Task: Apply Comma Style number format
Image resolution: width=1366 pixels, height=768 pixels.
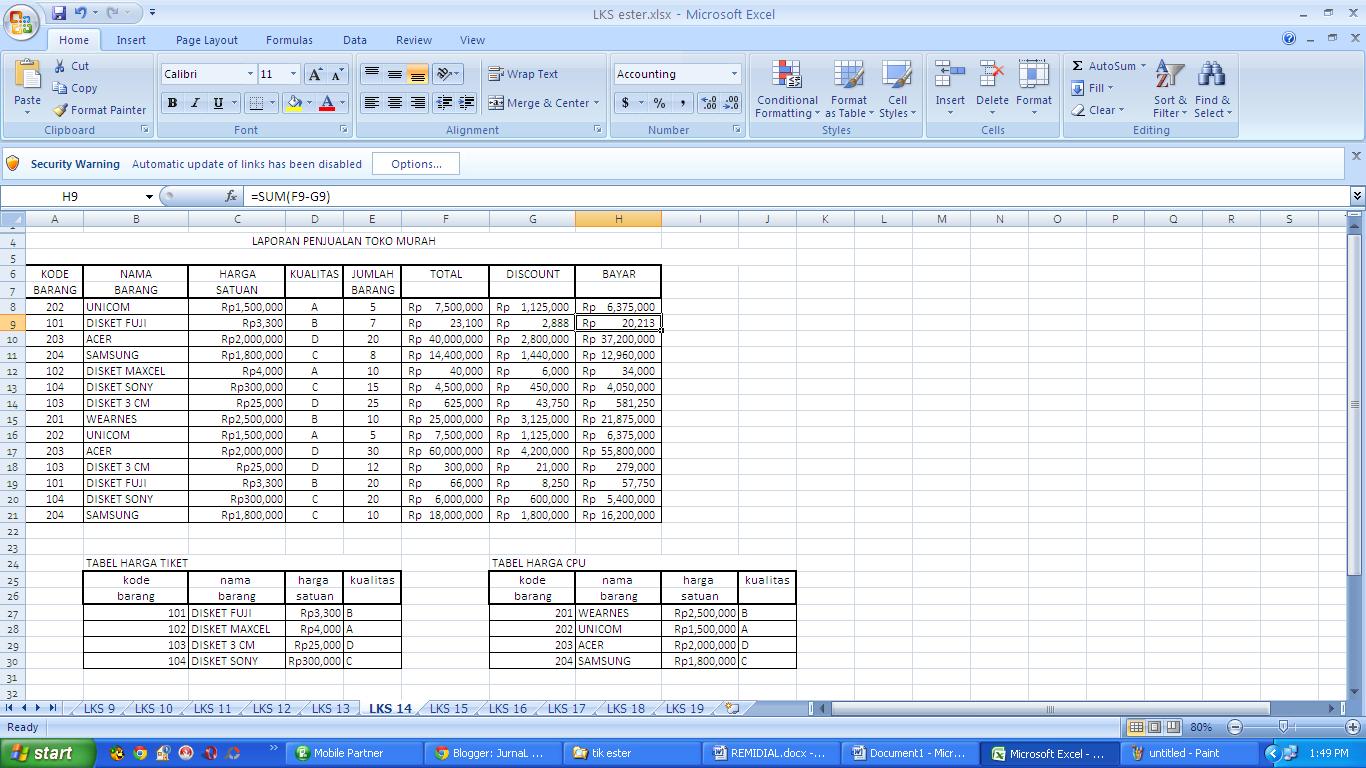Action: (x=683, y=103)
